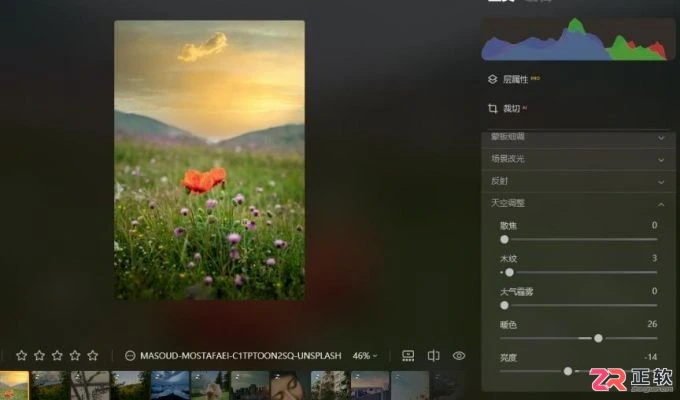Viewport: 680px width, 400px height.
Task: Click the crop icon beside 裁切
Action: (x=493, y=108)
